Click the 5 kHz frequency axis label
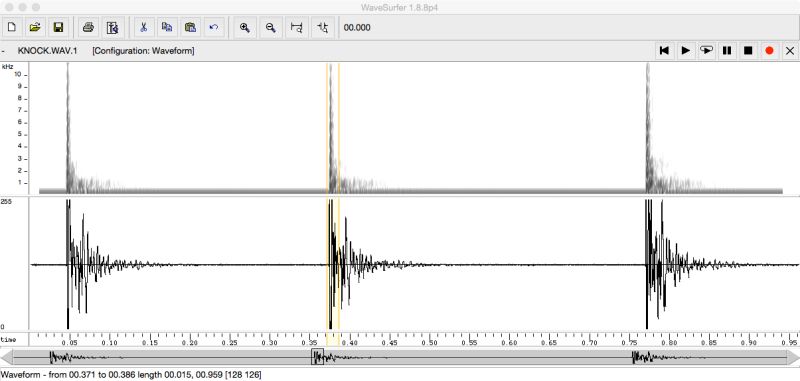This screenshot has width=800, height=381. click(19, 134)
